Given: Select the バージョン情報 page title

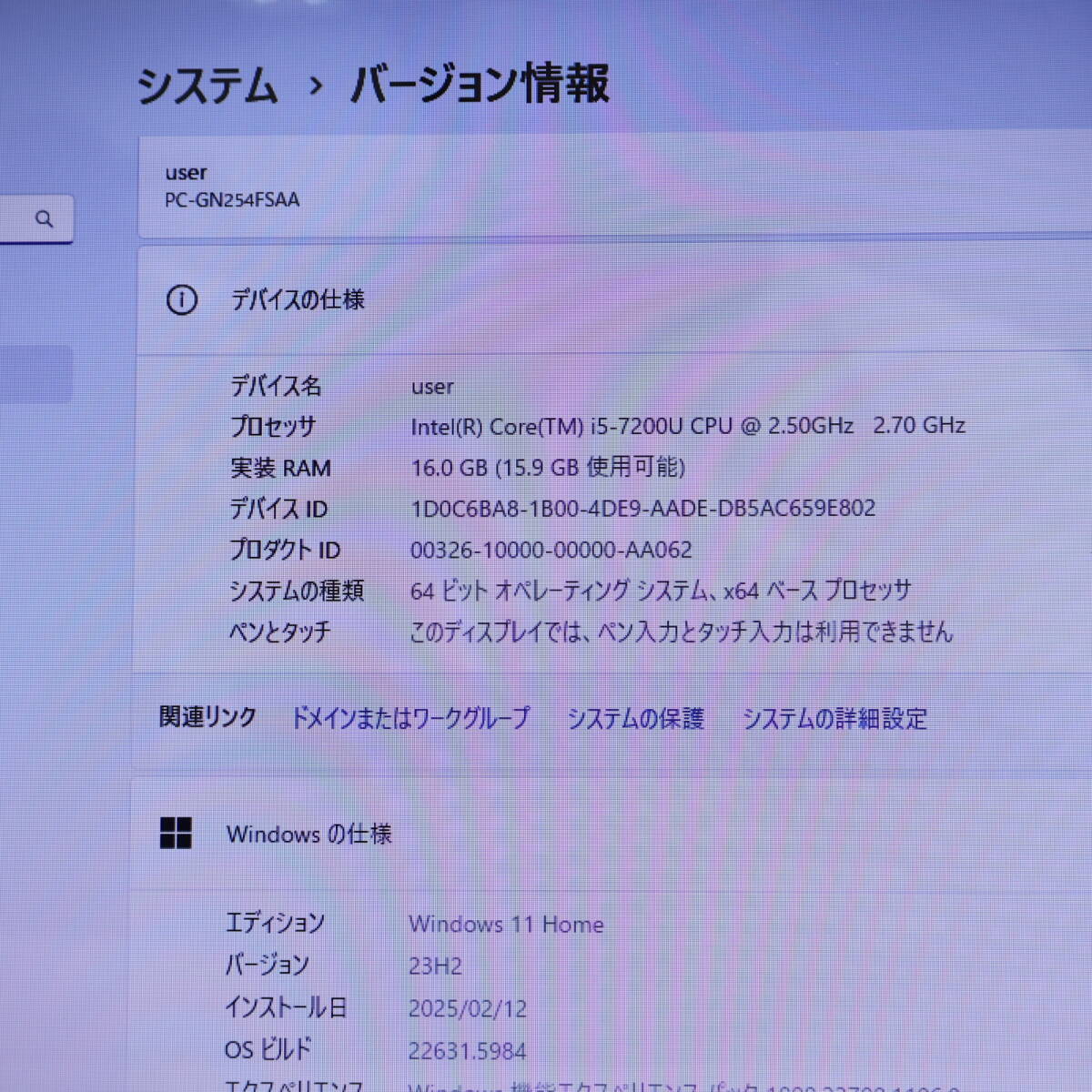Looking at the screenshot, I should 480,84.
